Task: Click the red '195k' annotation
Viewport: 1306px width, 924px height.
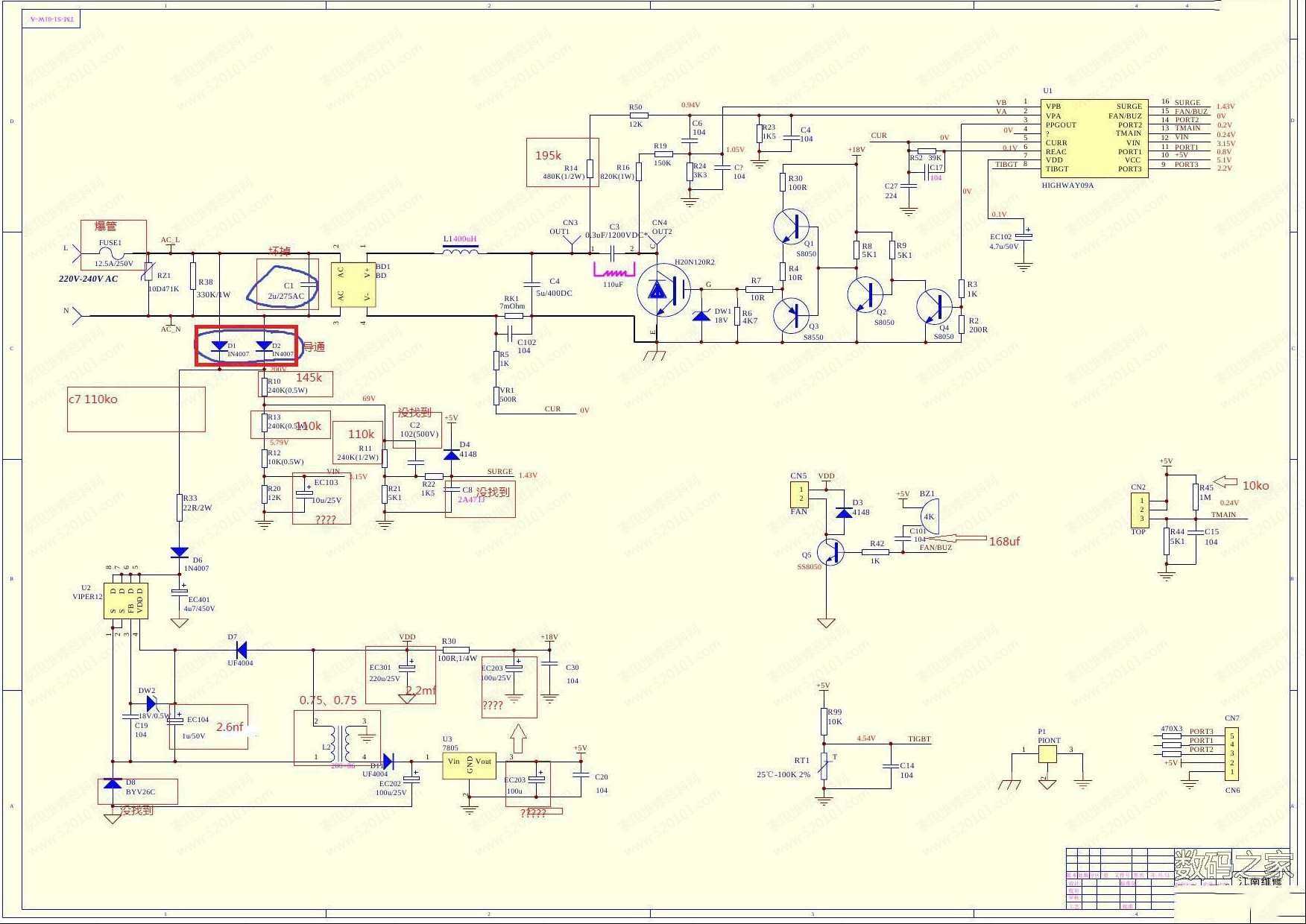Action: coord(548,155)
